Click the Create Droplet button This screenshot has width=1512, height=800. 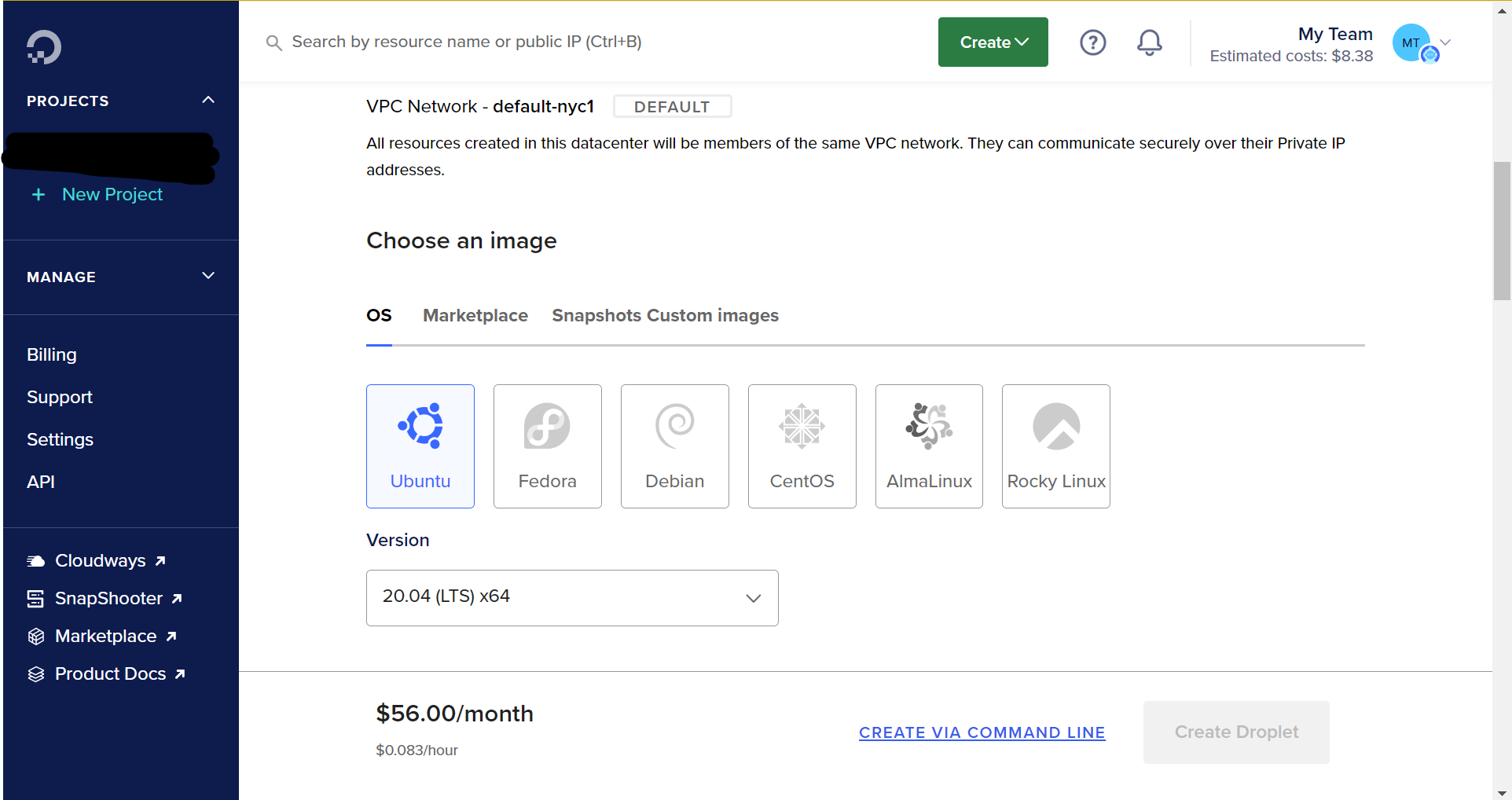1236,732
